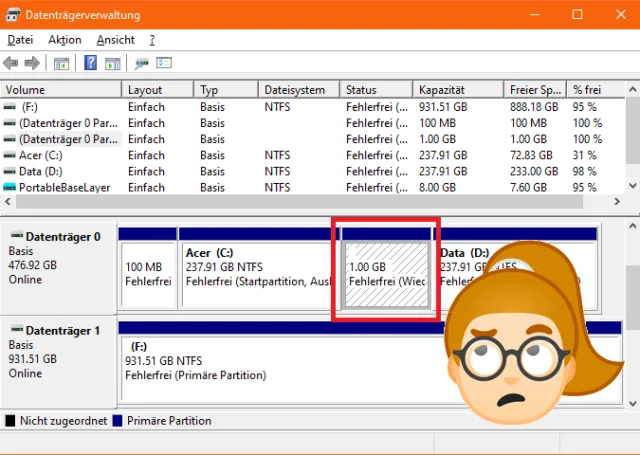Open the Ansicht menu
The image size is (640, 455).
[115, 40]
